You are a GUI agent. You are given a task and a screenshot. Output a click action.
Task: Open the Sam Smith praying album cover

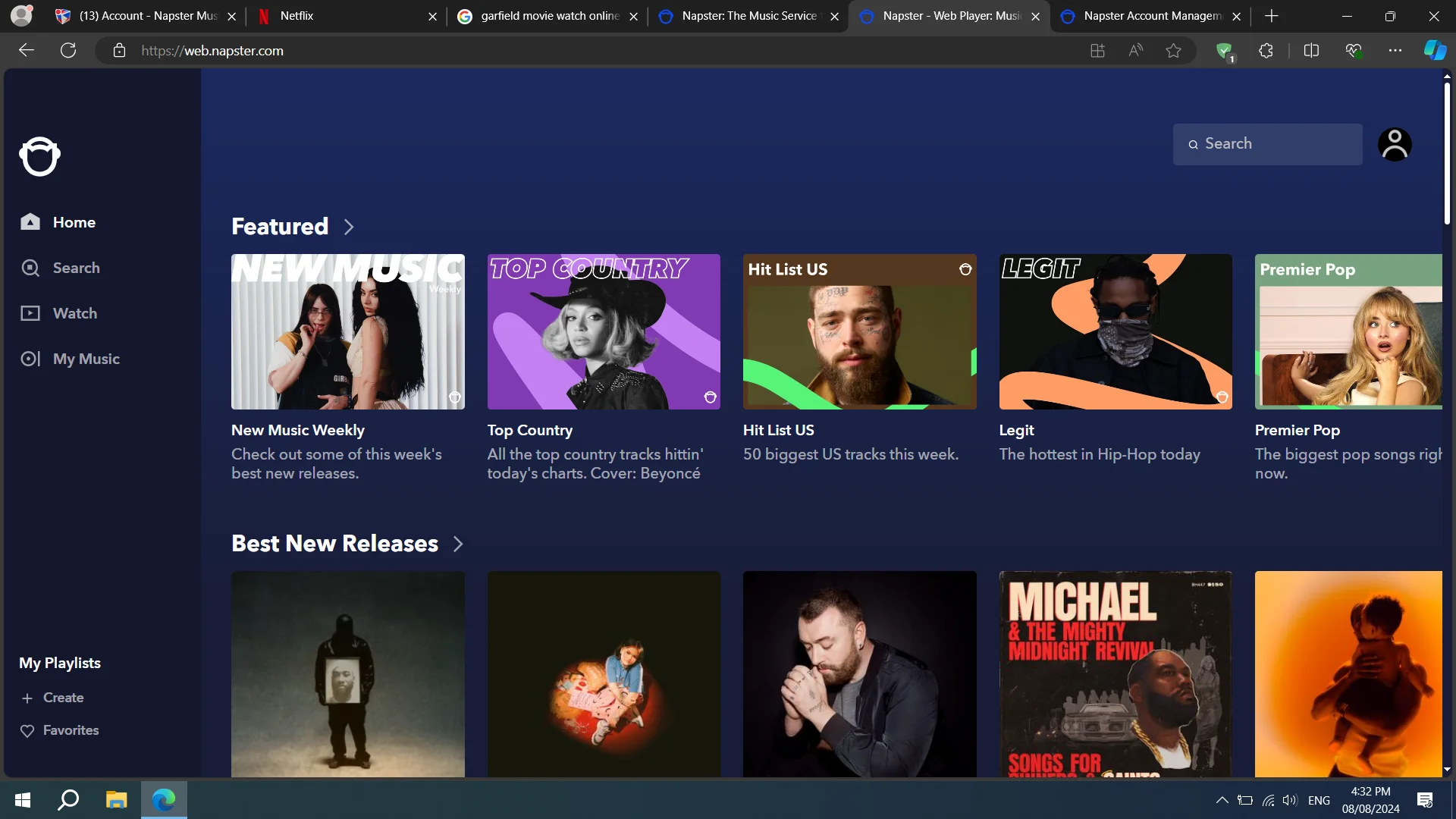tap(860, 674)
